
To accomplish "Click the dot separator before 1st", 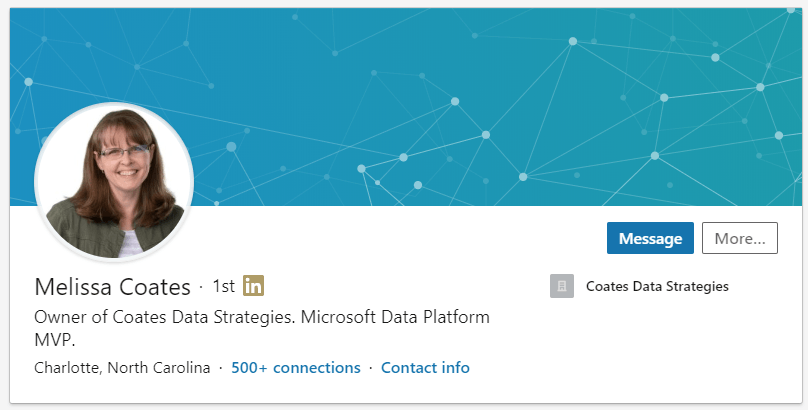I will [x=201, y=287].
